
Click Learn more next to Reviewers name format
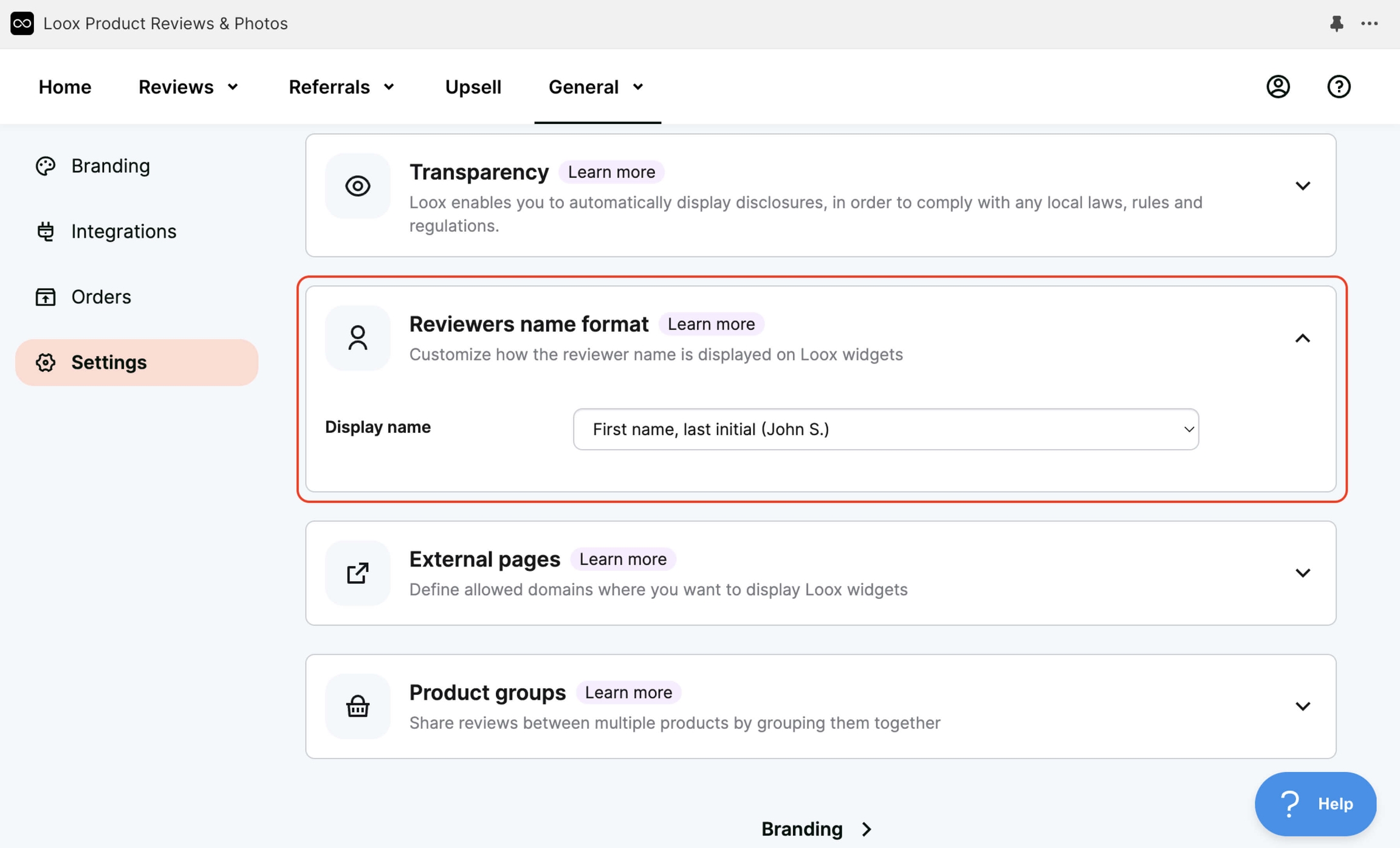point(711,324)
